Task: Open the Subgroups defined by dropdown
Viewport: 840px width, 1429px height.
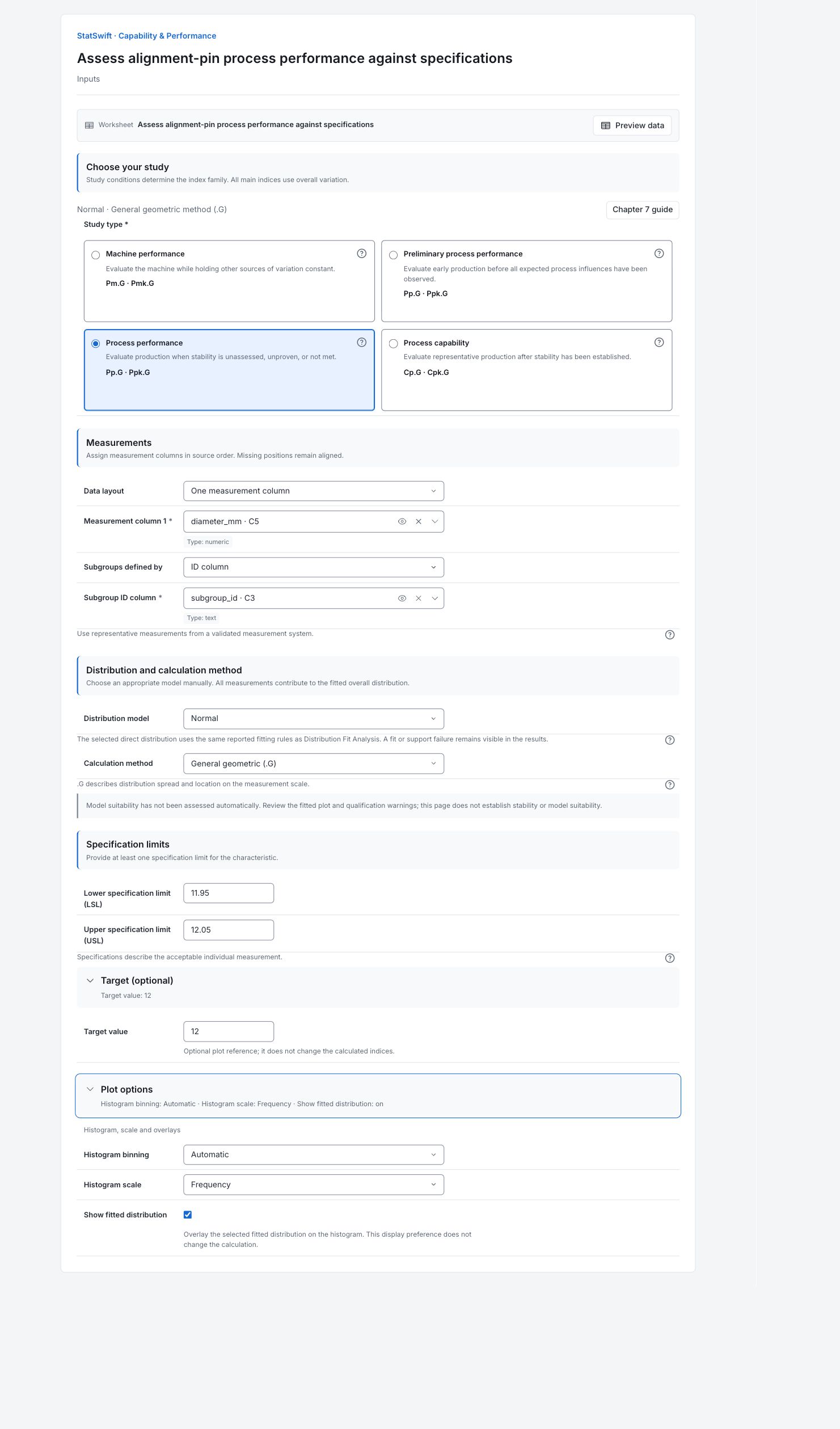Action: (x=314, y=567)
